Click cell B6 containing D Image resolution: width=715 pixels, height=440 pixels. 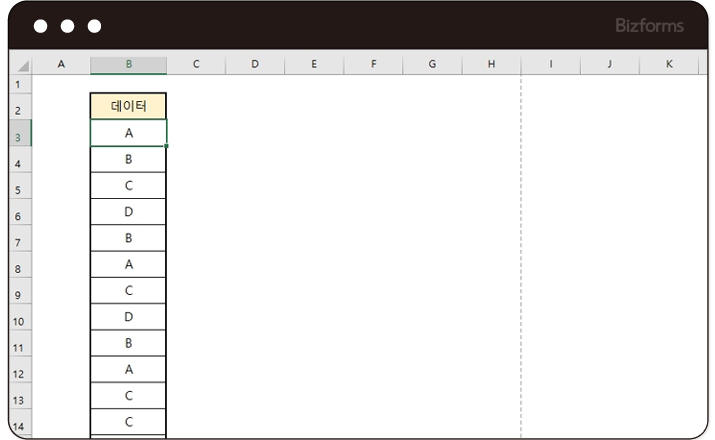point(129,212)
